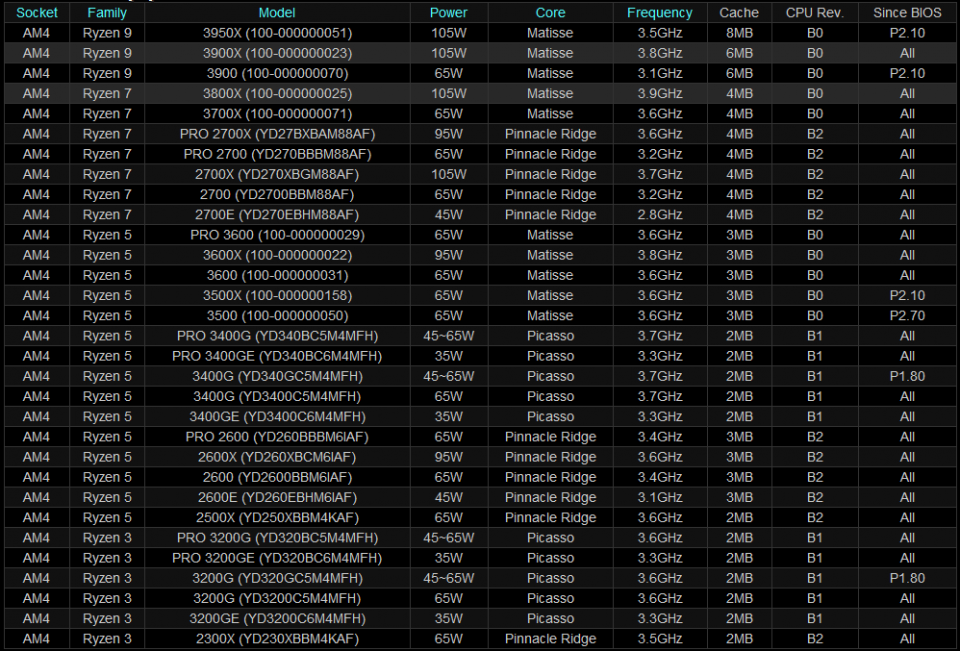This screenshot has width=960, height=651.
Task: Select the 3200GE (YD3200C6M4MFH) row
Action: coord(480,619)
